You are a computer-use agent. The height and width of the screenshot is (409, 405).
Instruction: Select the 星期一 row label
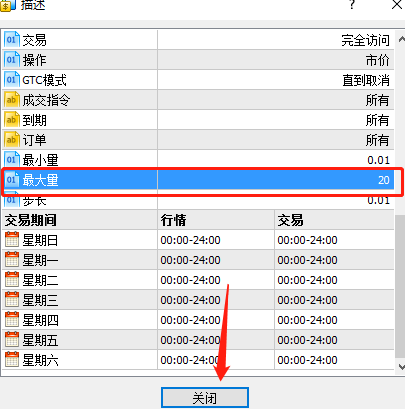[x=40, y=260]
